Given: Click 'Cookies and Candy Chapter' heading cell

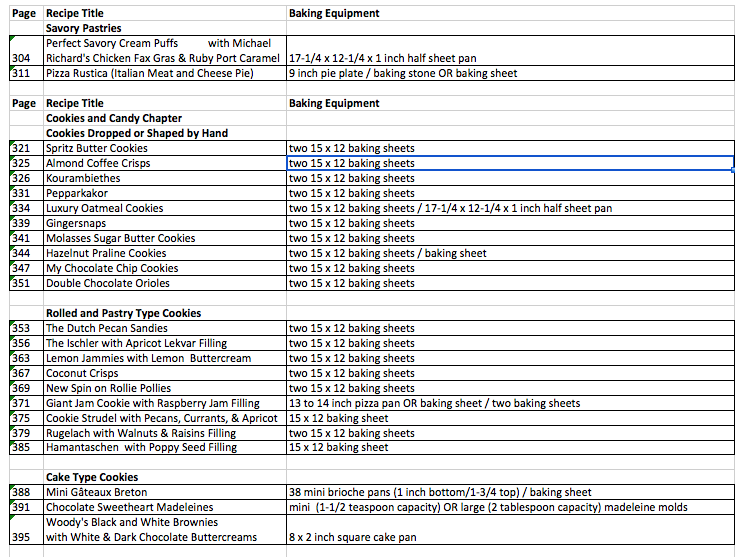Looking at the screenshot, I should click(165, 118).
